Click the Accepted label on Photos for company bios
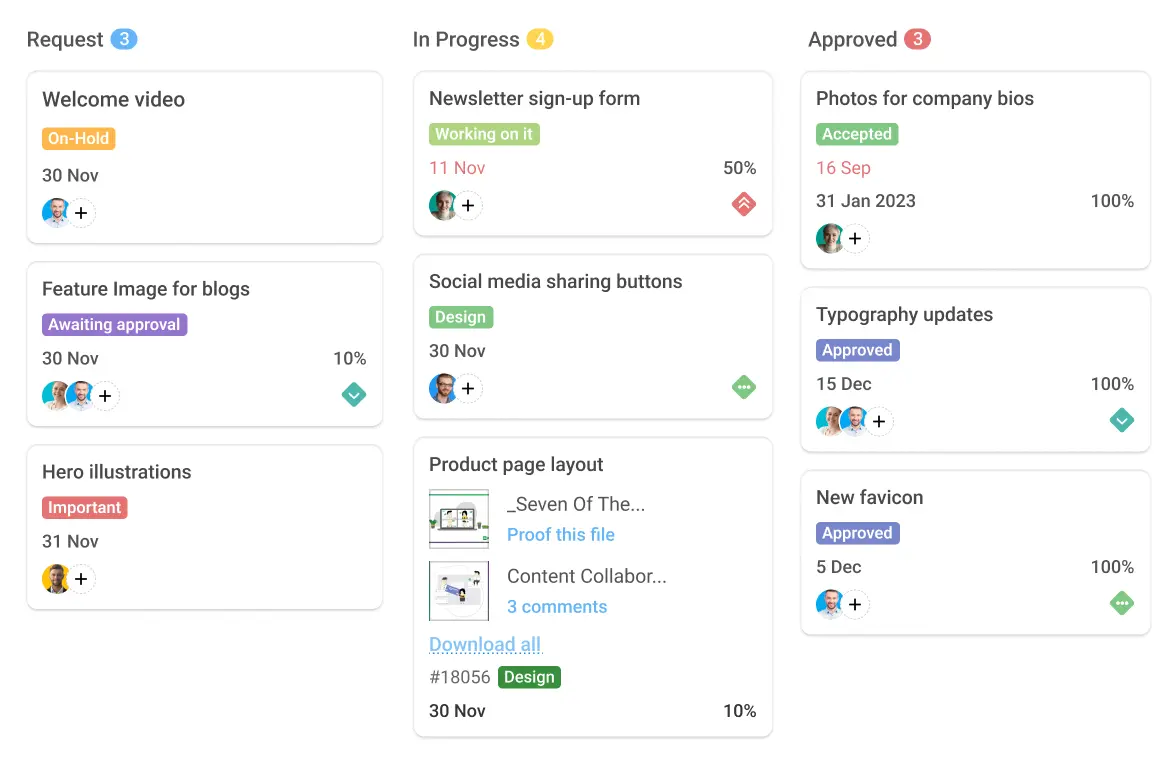 click(x=857, y=133)
